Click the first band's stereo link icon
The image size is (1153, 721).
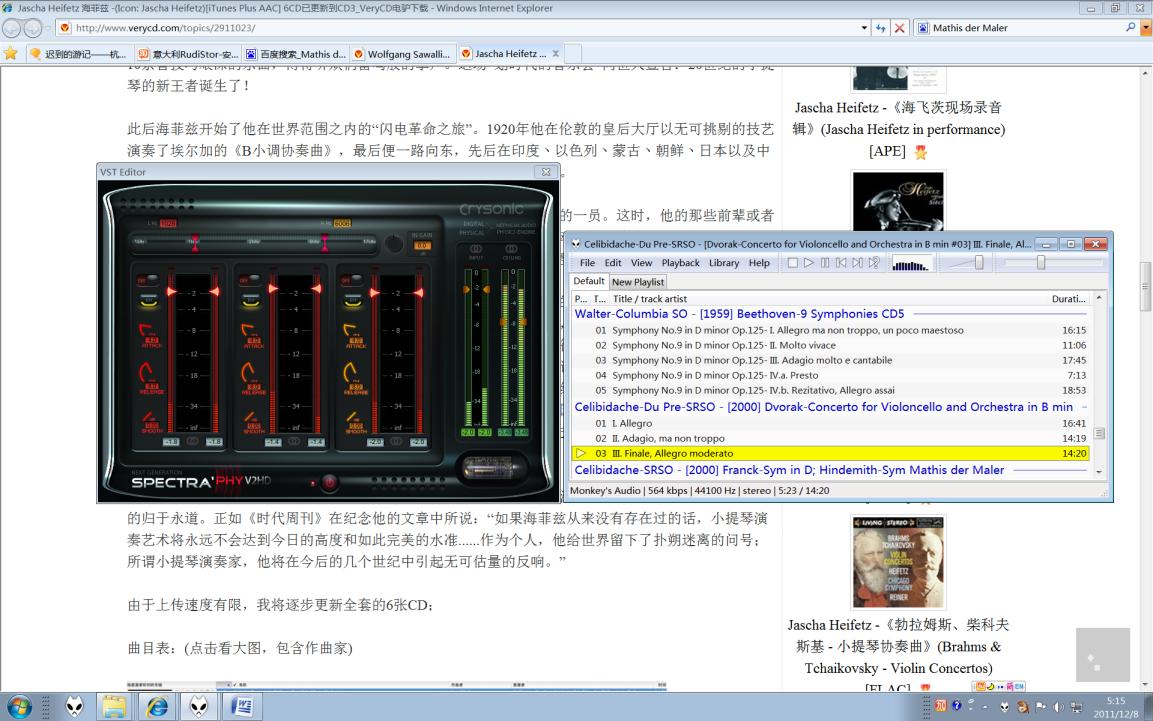(x=193, y=441)
